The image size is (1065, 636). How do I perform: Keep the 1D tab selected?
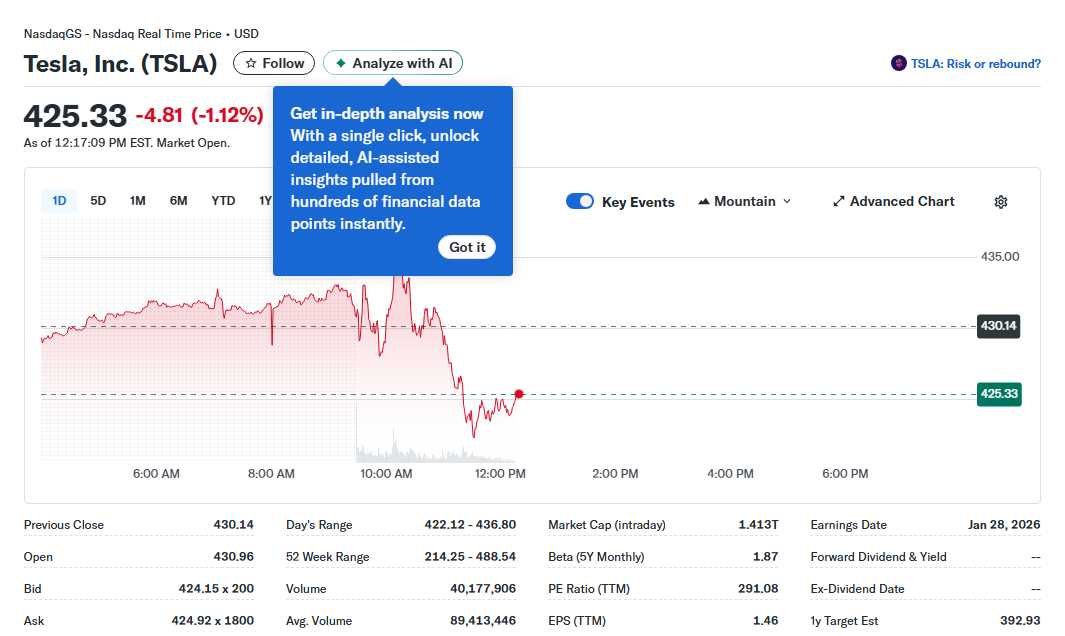pyautogui.click(x=59, y=200)
